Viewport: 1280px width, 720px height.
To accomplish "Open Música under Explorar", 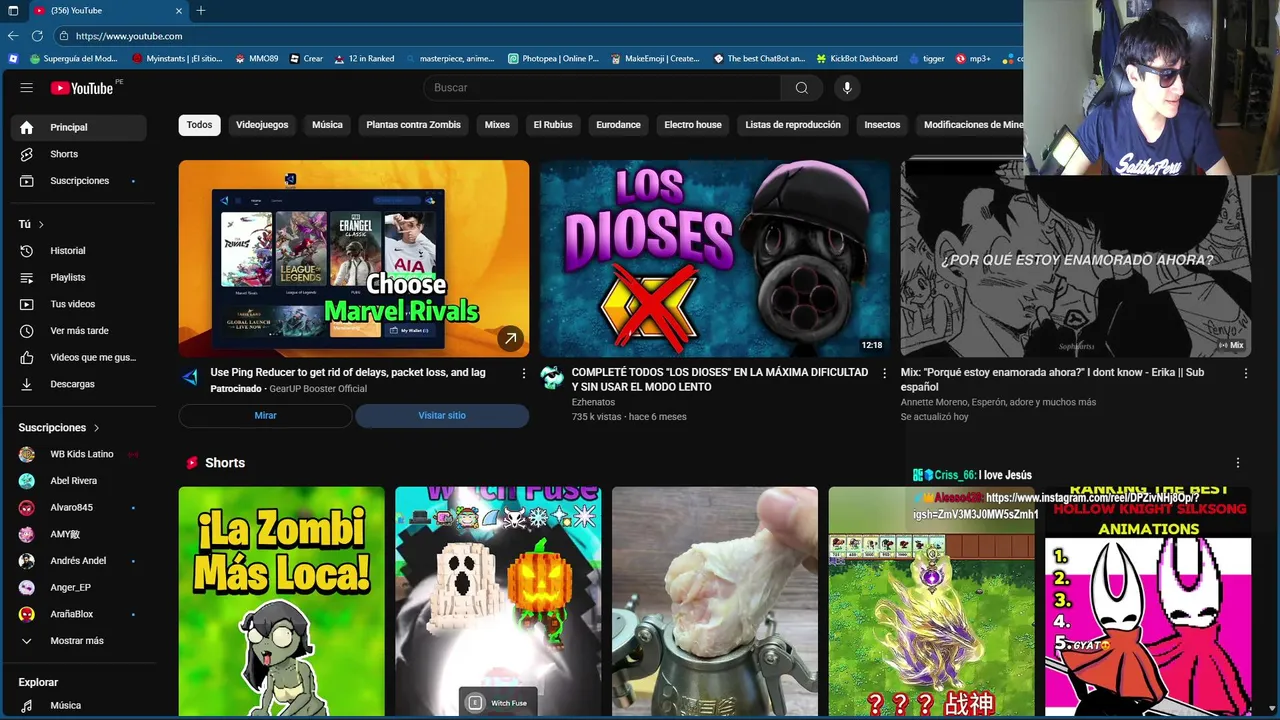I will pos(79,705).
